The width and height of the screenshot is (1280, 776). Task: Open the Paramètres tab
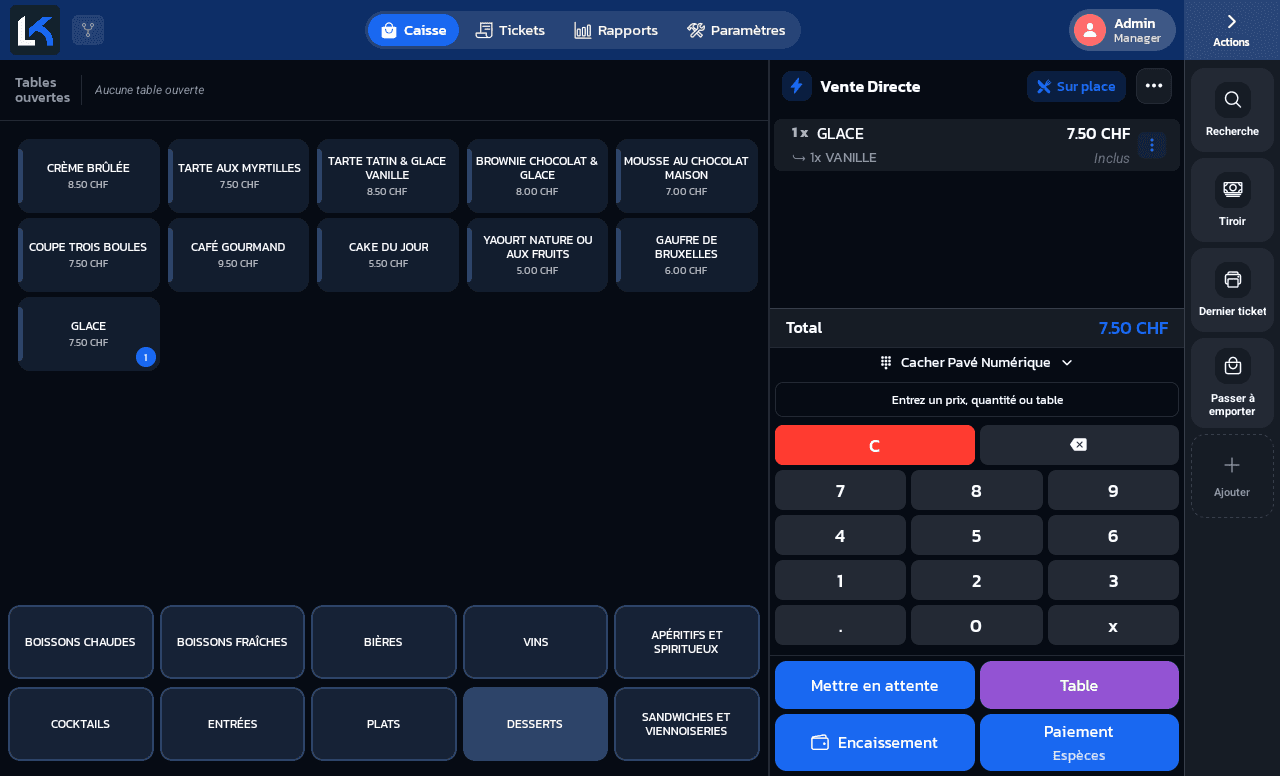(x=736, y=30)
